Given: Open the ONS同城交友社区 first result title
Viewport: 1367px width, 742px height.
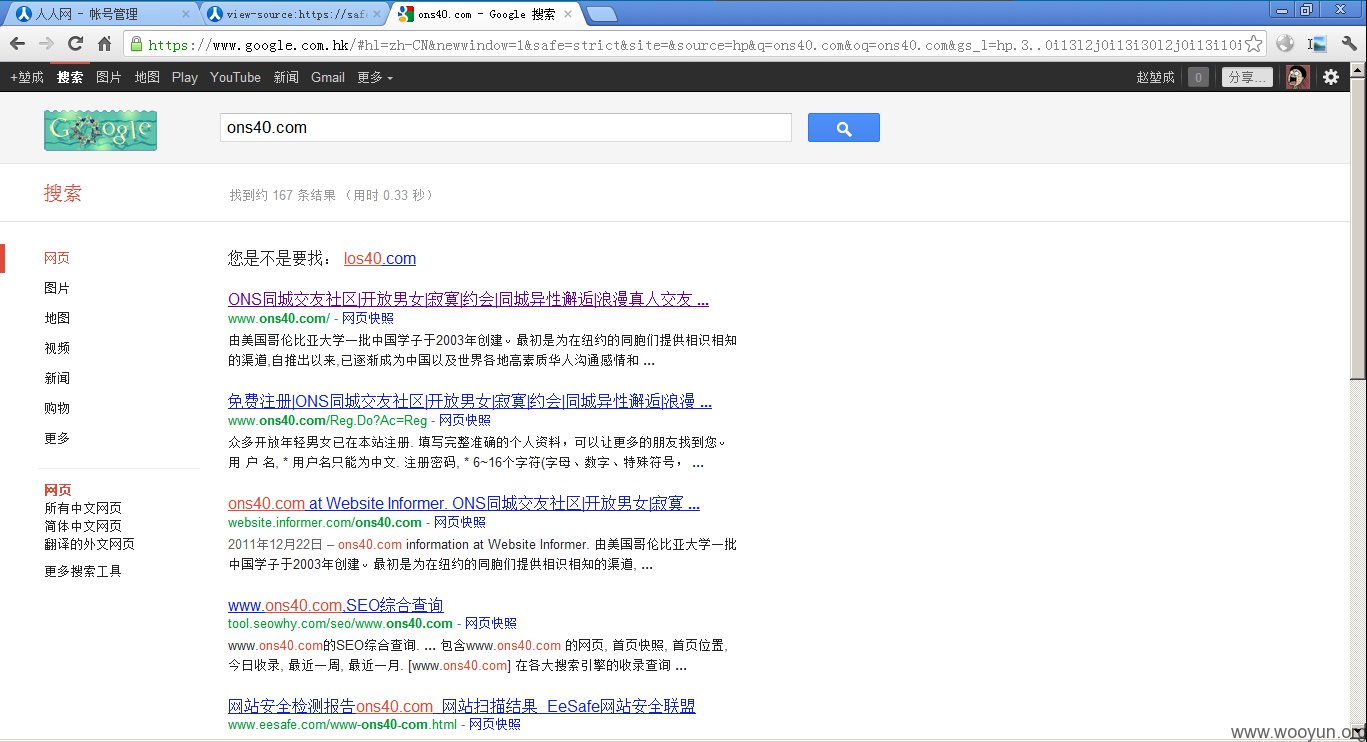Looking at the screenshot, I should [468, 299].
